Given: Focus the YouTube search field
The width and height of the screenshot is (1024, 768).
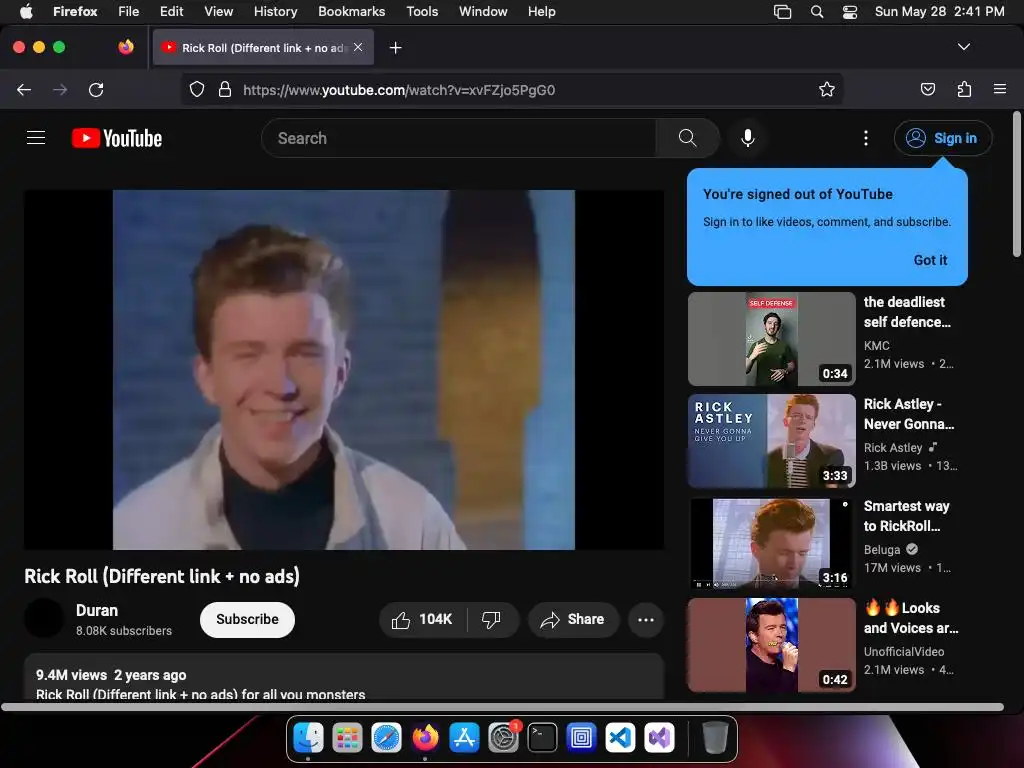Looking at the screenshot, I should tap(458, 138).
